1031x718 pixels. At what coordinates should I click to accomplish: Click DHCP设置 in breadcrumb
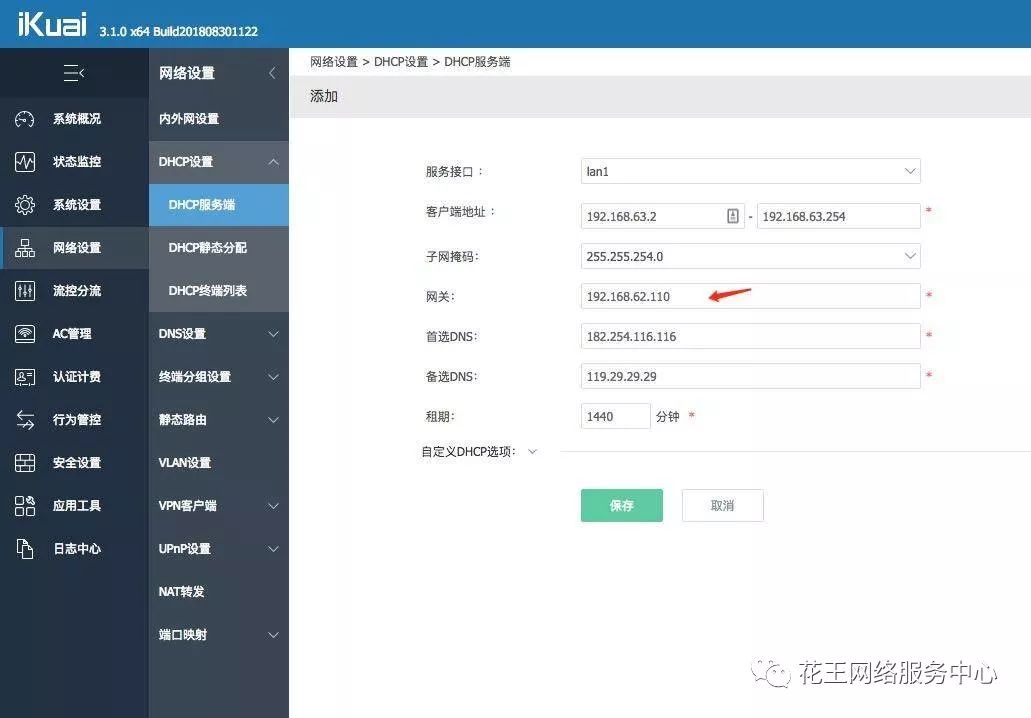401,62
